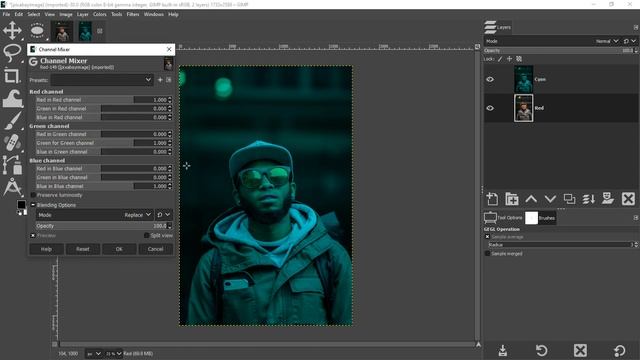Select the Warp Transform tool

click(x=12, y=98)
